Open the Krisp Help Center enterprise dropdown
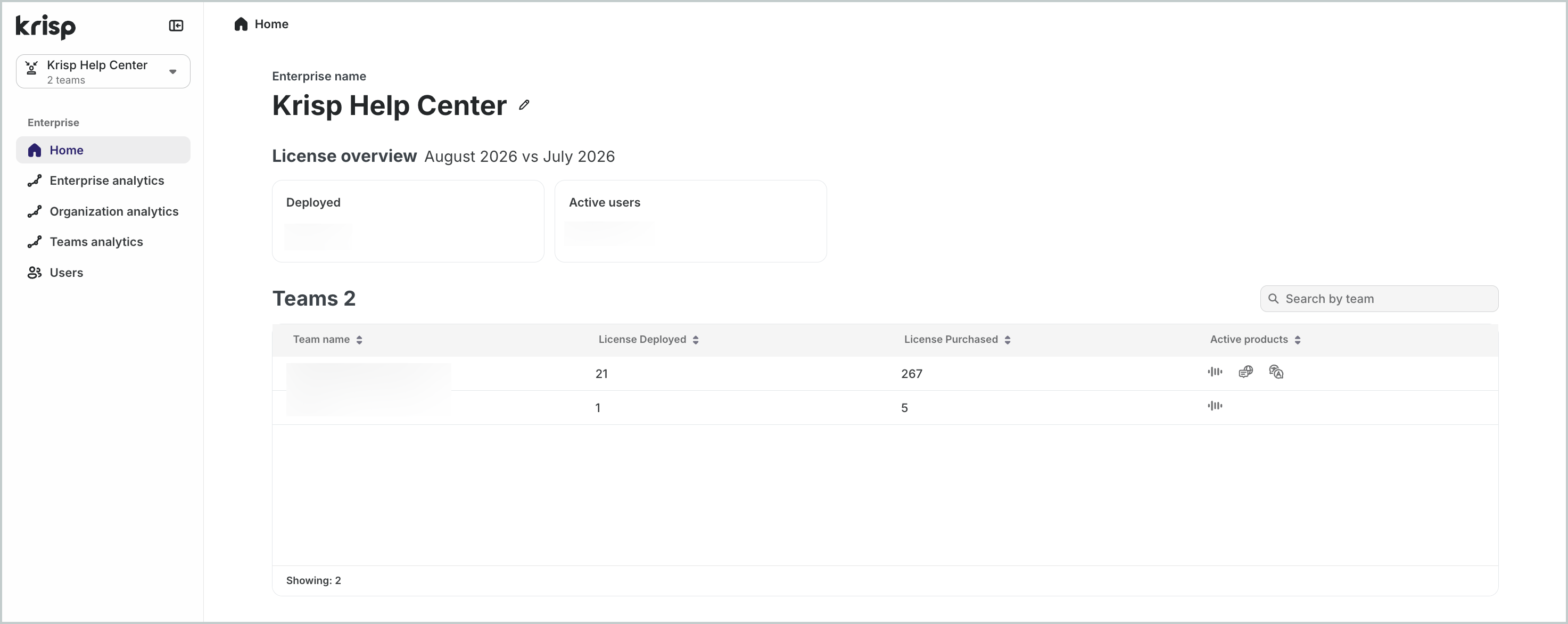 pyautogui.click(x=103, y=72)
